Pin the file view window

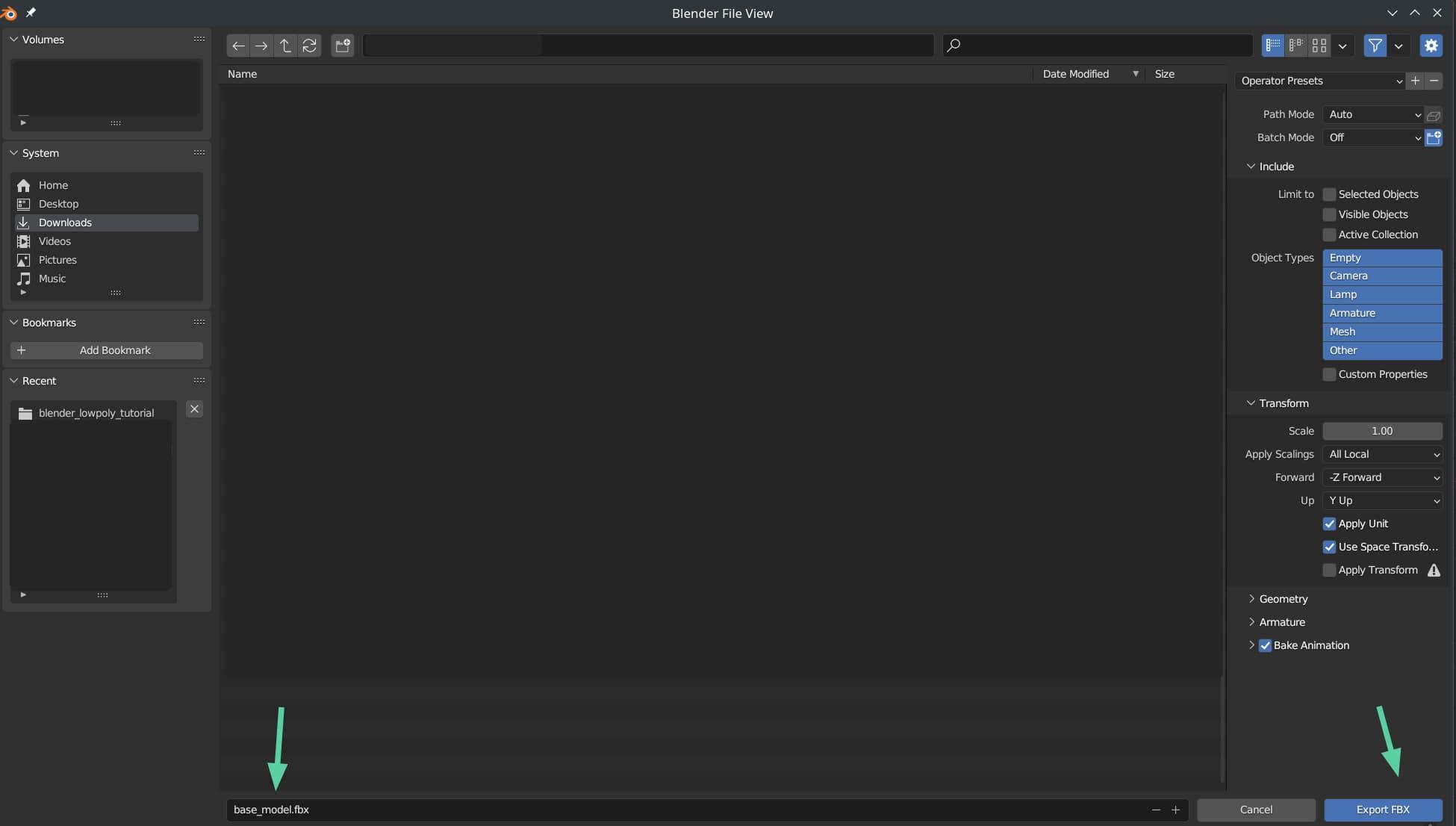(31, 13)
